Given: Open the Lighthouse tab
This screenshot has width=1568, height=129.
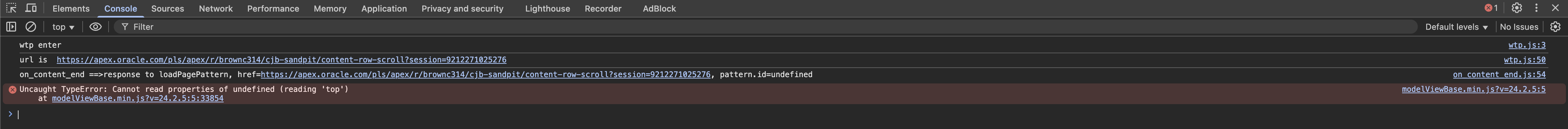Looking at the screenshot, I should [x=547, y=8].
